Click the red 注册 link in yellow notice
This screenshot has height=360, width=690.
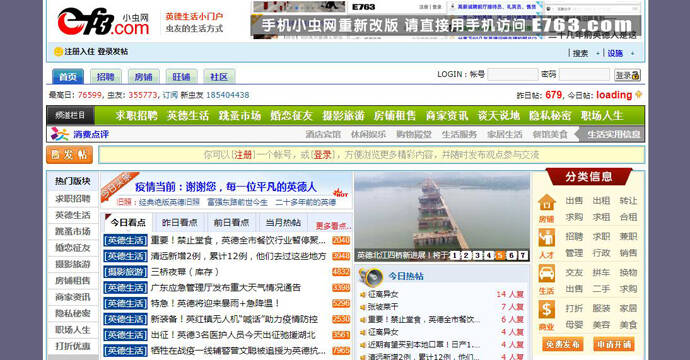(x=243, y=155)
